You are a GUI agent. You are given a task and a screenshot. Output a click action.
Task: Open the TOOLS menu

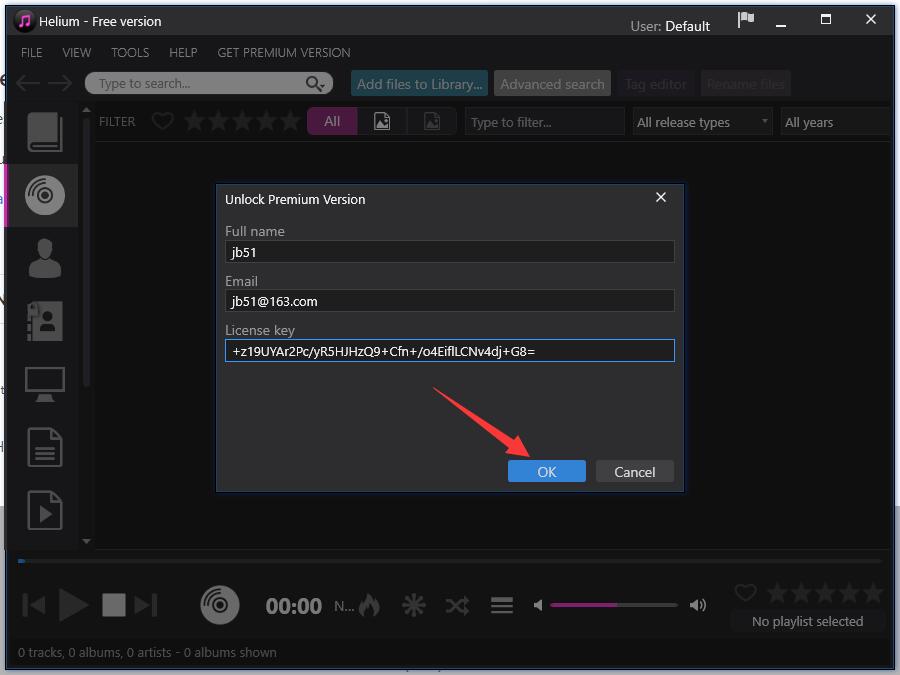point(130,52)
